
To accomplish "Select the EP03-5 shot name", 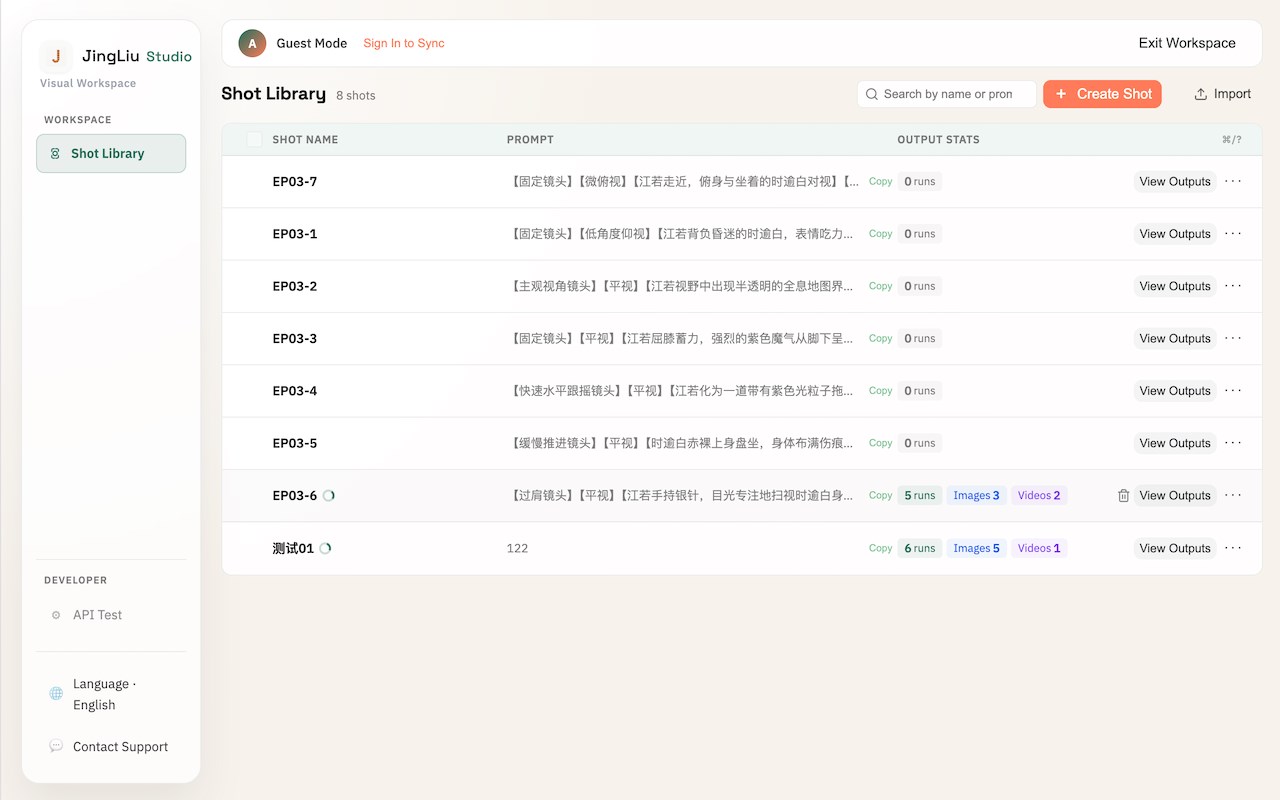I will coord(295,442).
